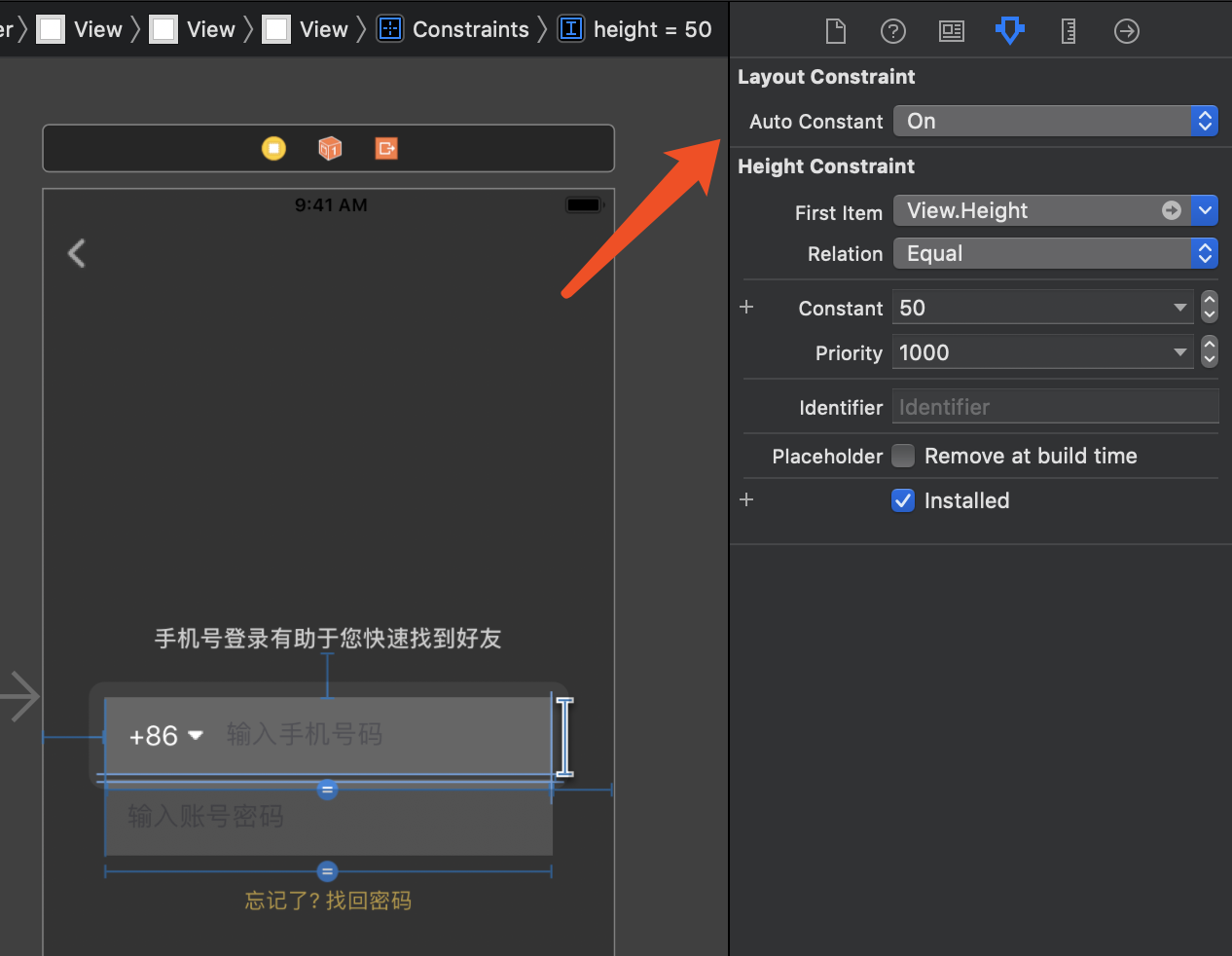Open the Attributes inspector
Viewport: 1232px width, 956px height.
click(x=1010, y=31)
